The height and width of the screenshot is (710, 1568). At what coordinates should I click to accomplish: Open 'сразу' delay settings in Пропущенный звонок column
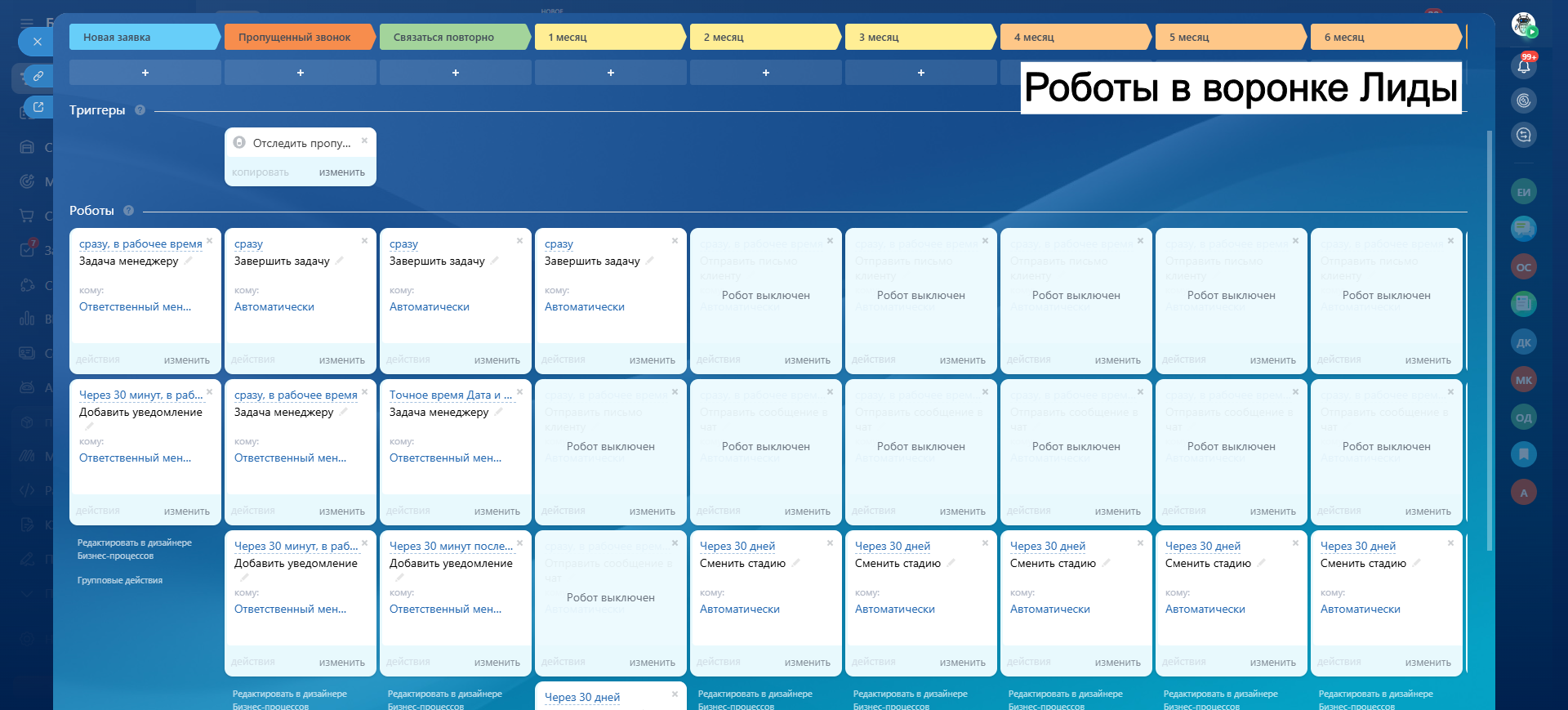(x=248, y=244)
